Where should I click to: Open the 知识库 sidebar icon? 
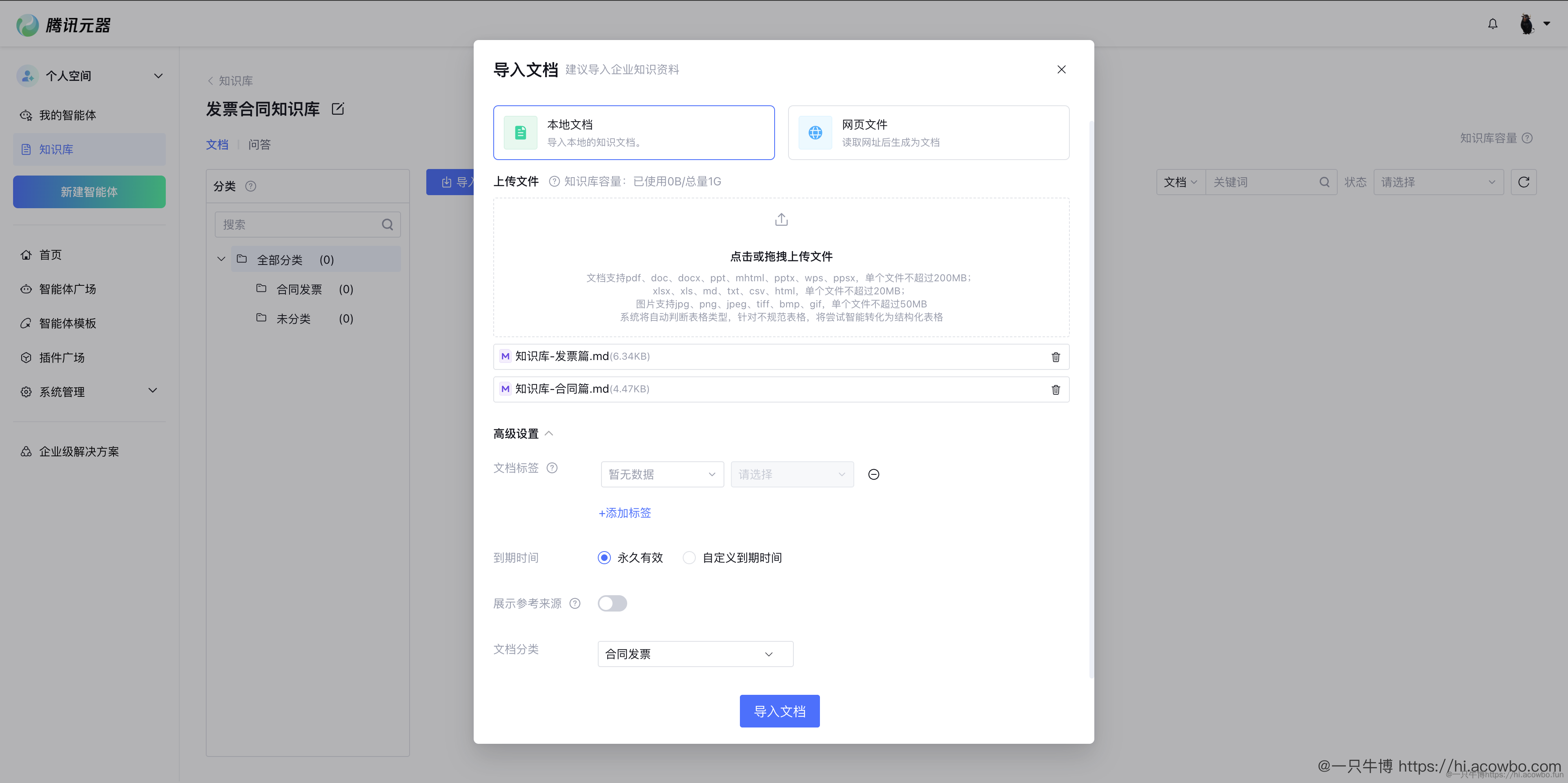[26, 149]
